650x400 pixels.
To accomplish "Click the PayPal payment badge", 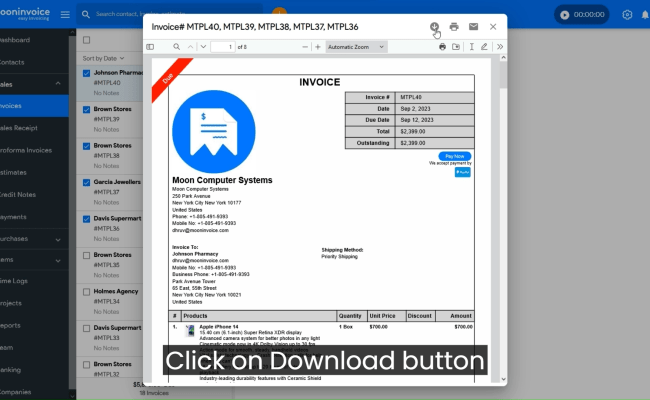I will click(x=463, y=172).
